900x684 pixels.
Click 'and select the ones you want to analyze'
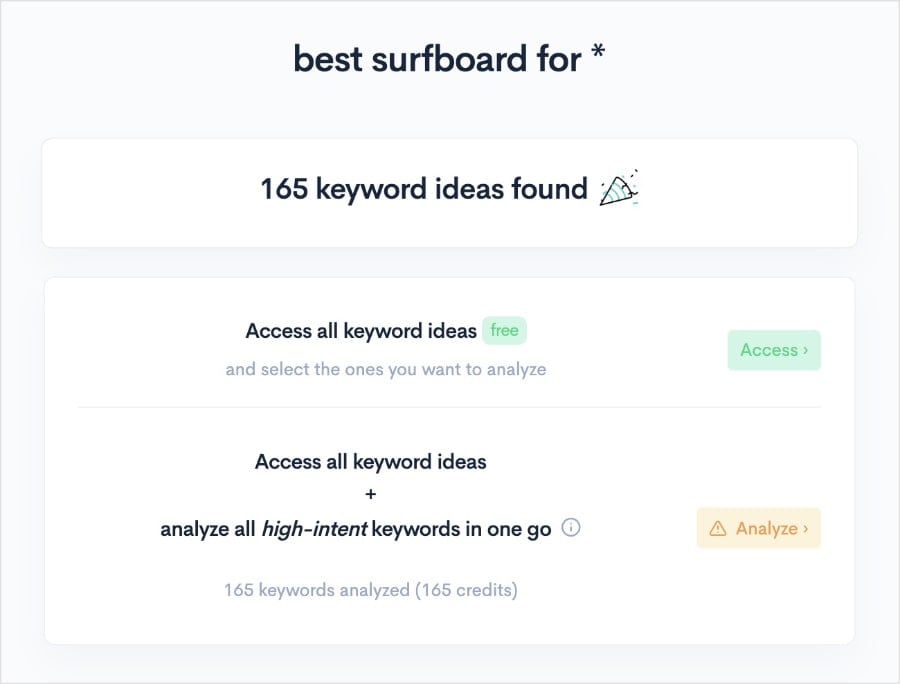click(x=385, y=369)
